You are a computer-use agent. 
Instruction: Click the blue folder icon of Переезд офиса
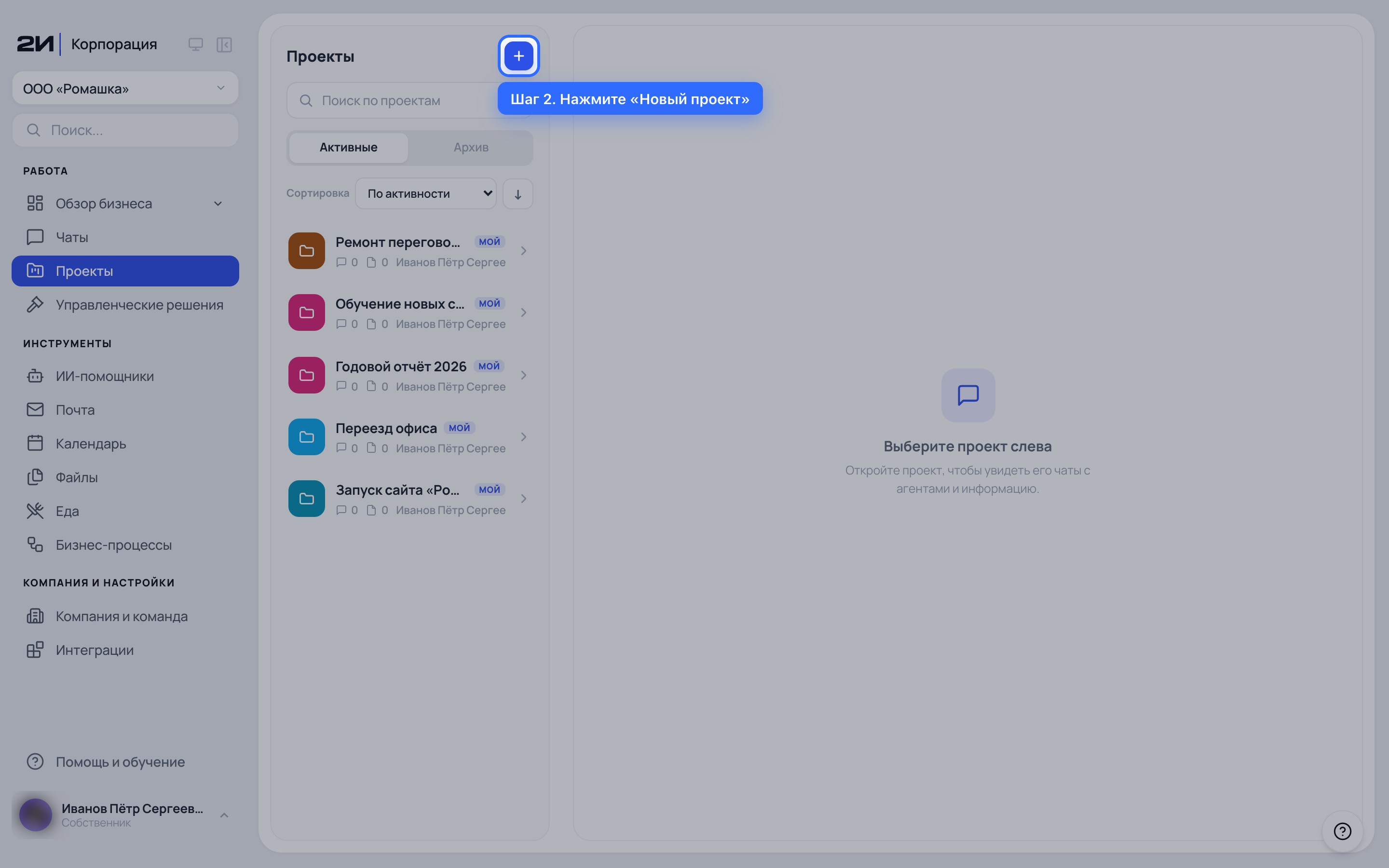point(307,437)
